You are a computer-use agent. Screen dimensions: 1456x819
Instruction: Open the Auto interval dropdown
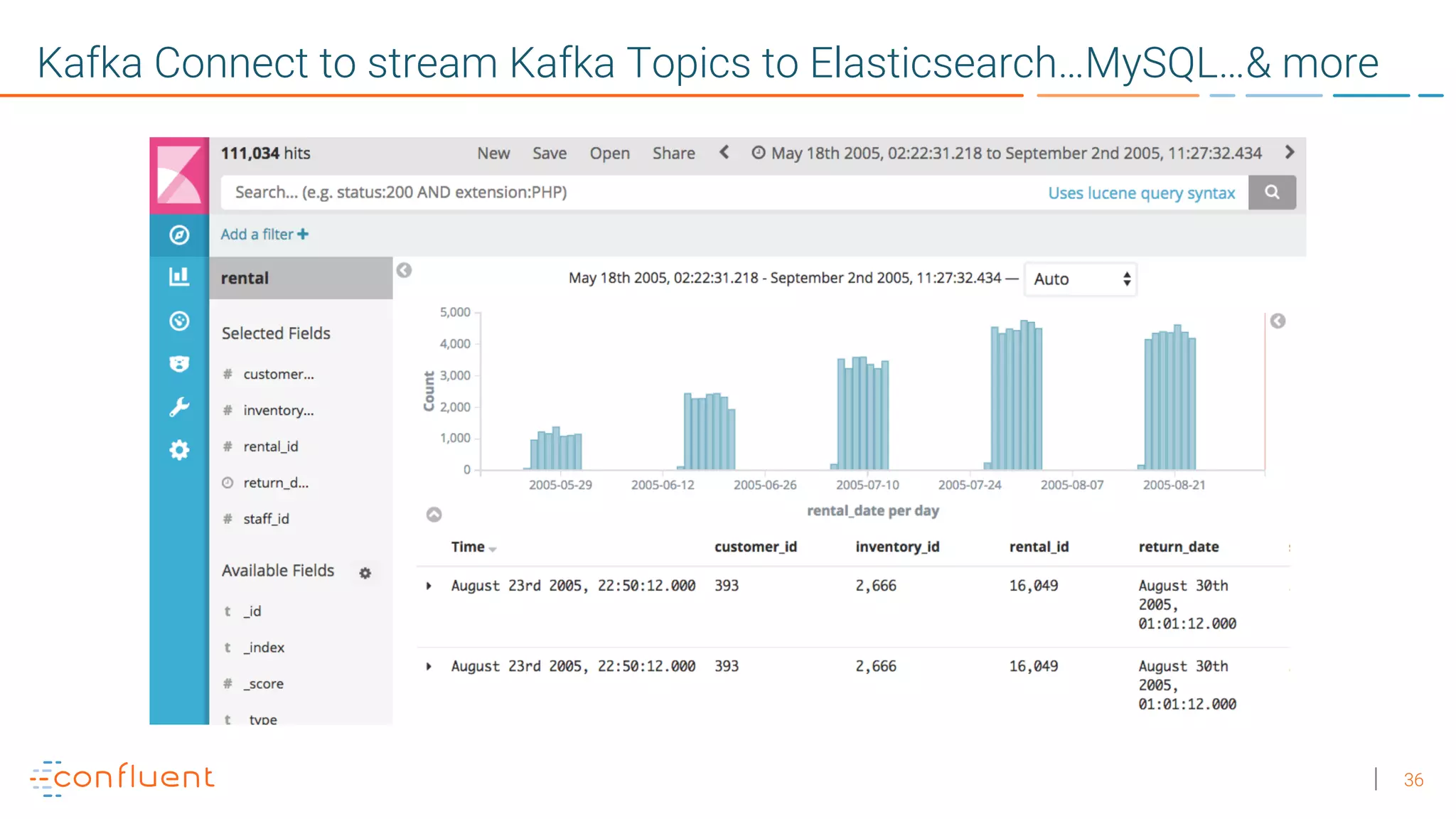(x=1081, y=279)
